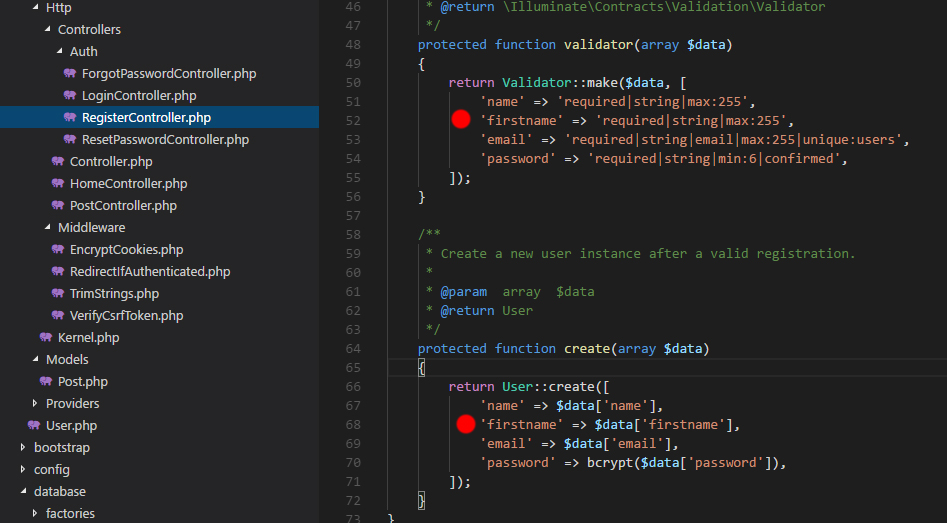The height and width of the screenshot is (523, 947).
Task: Click line number 64 in the gutter
Action: [x=353, y=348]
